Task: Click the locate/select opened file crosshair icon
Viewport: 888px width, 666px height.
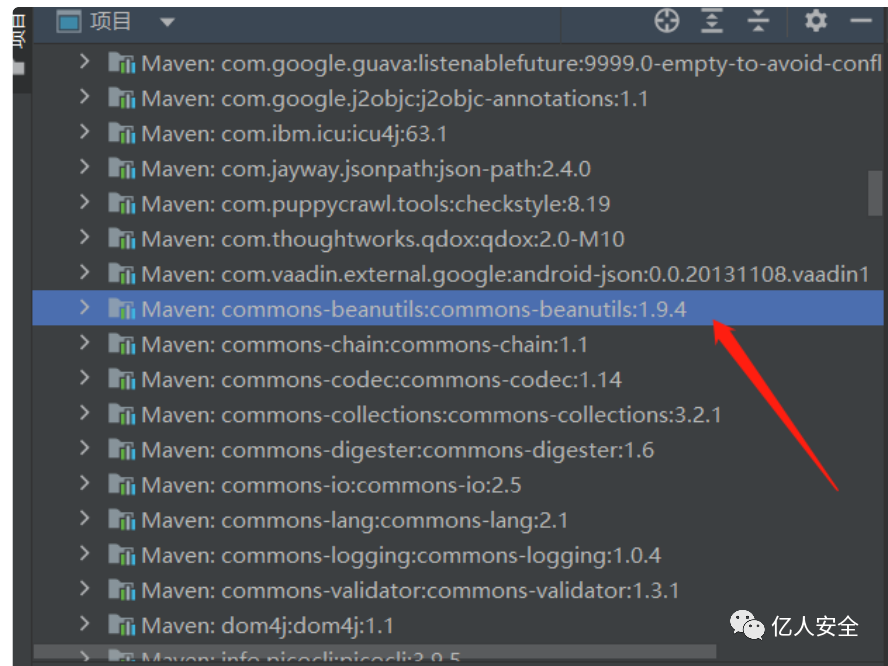Action: (x=667, y=21)
